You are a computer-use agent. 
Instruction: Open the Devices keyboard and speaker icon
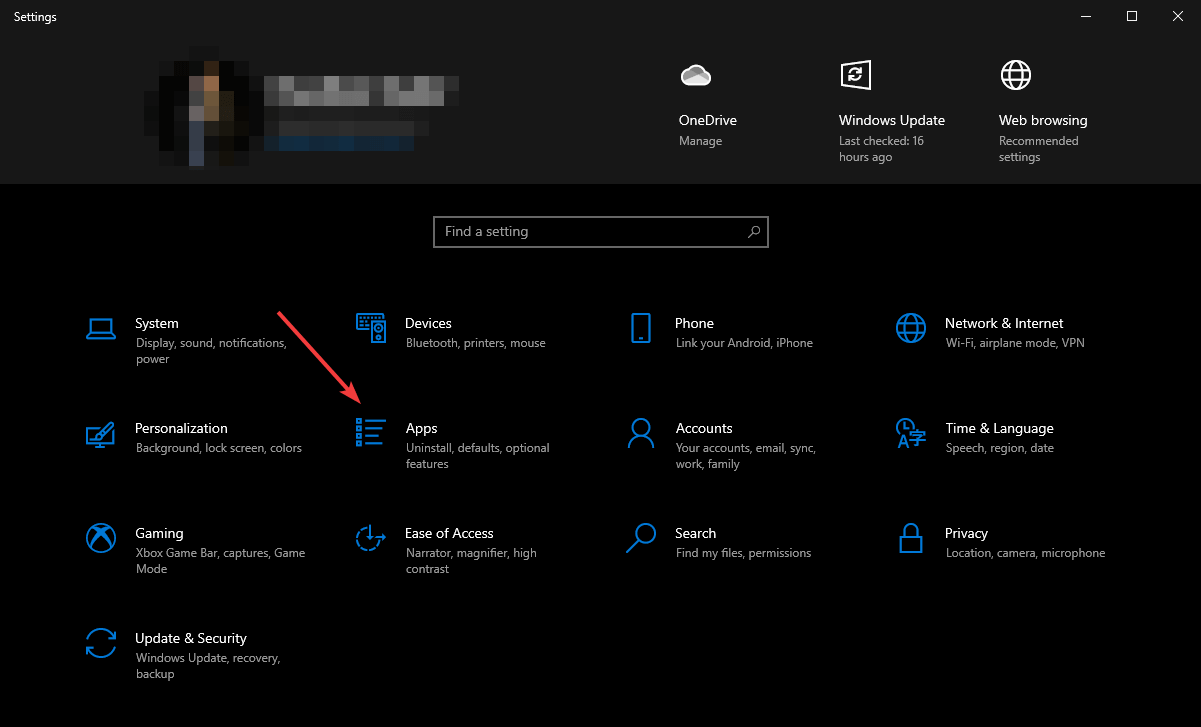tap(370, 328)
